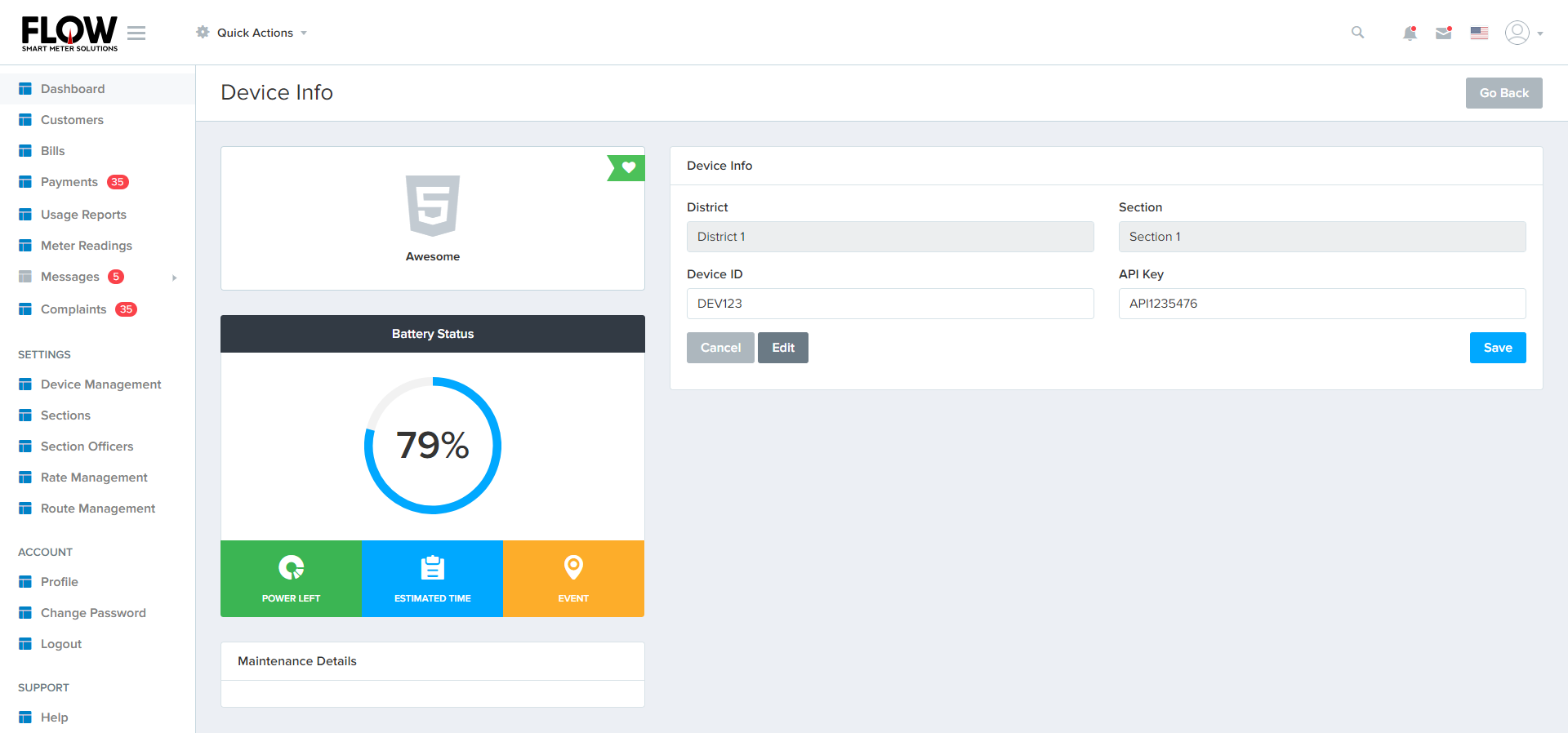Open the user avatar dropdown menu
The image size is (1568, 733).
tap(1523, 33)
